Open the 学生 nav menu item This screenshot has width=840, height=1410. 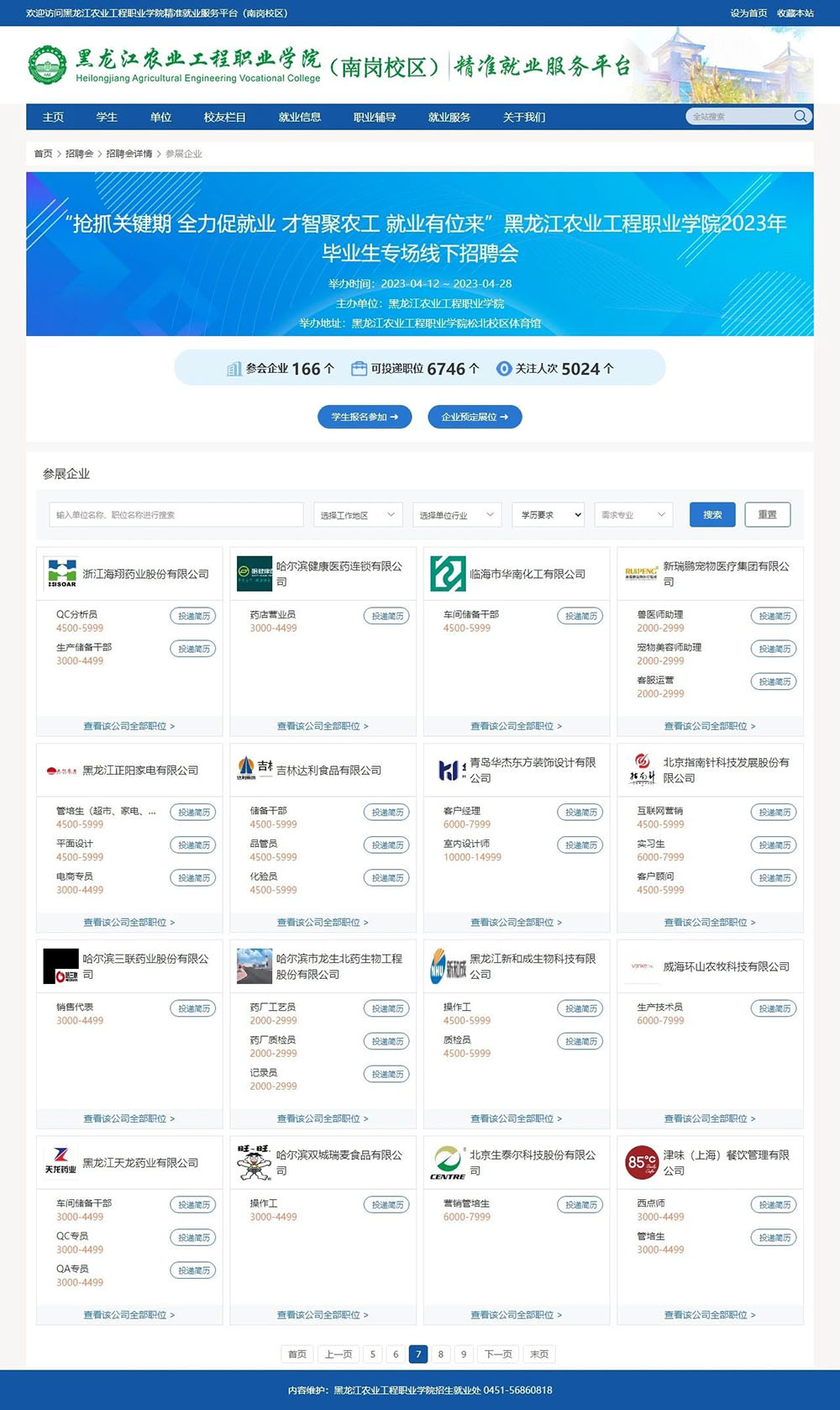click(x=107, y=117)
